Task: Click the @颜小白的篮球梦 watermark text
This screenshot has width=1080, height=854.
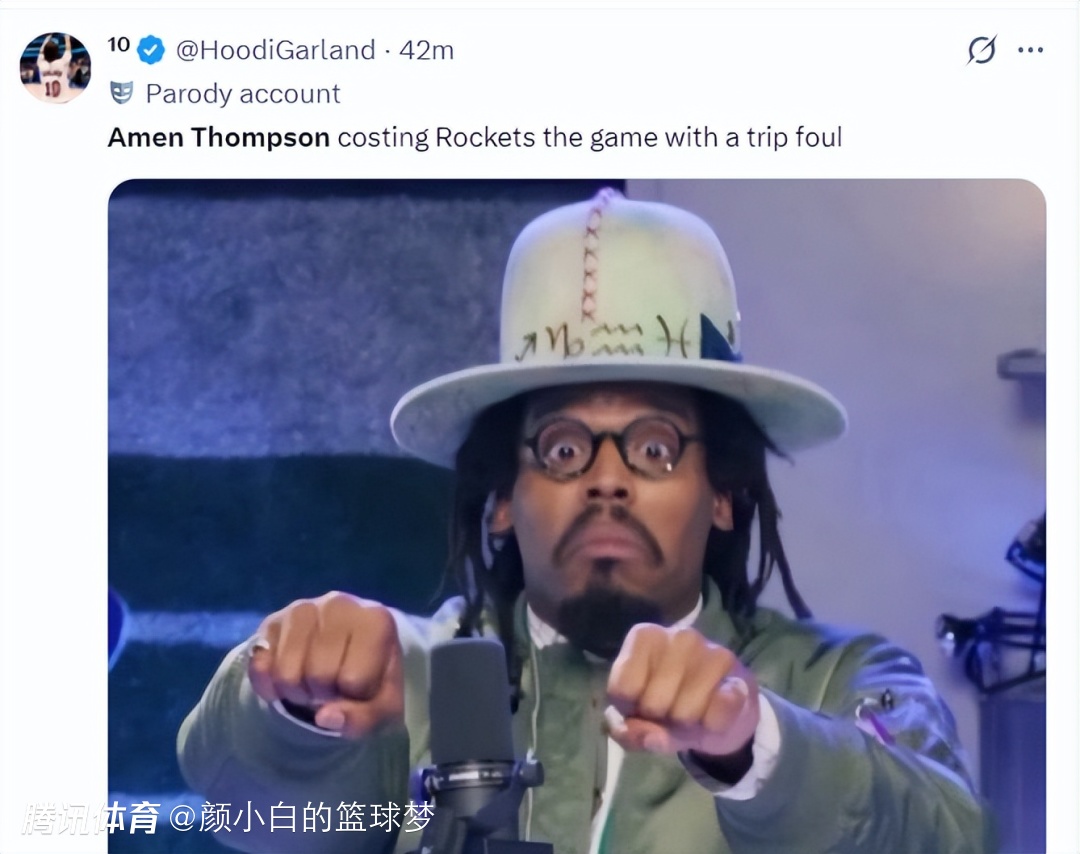Action: click(x=302, y=818)
